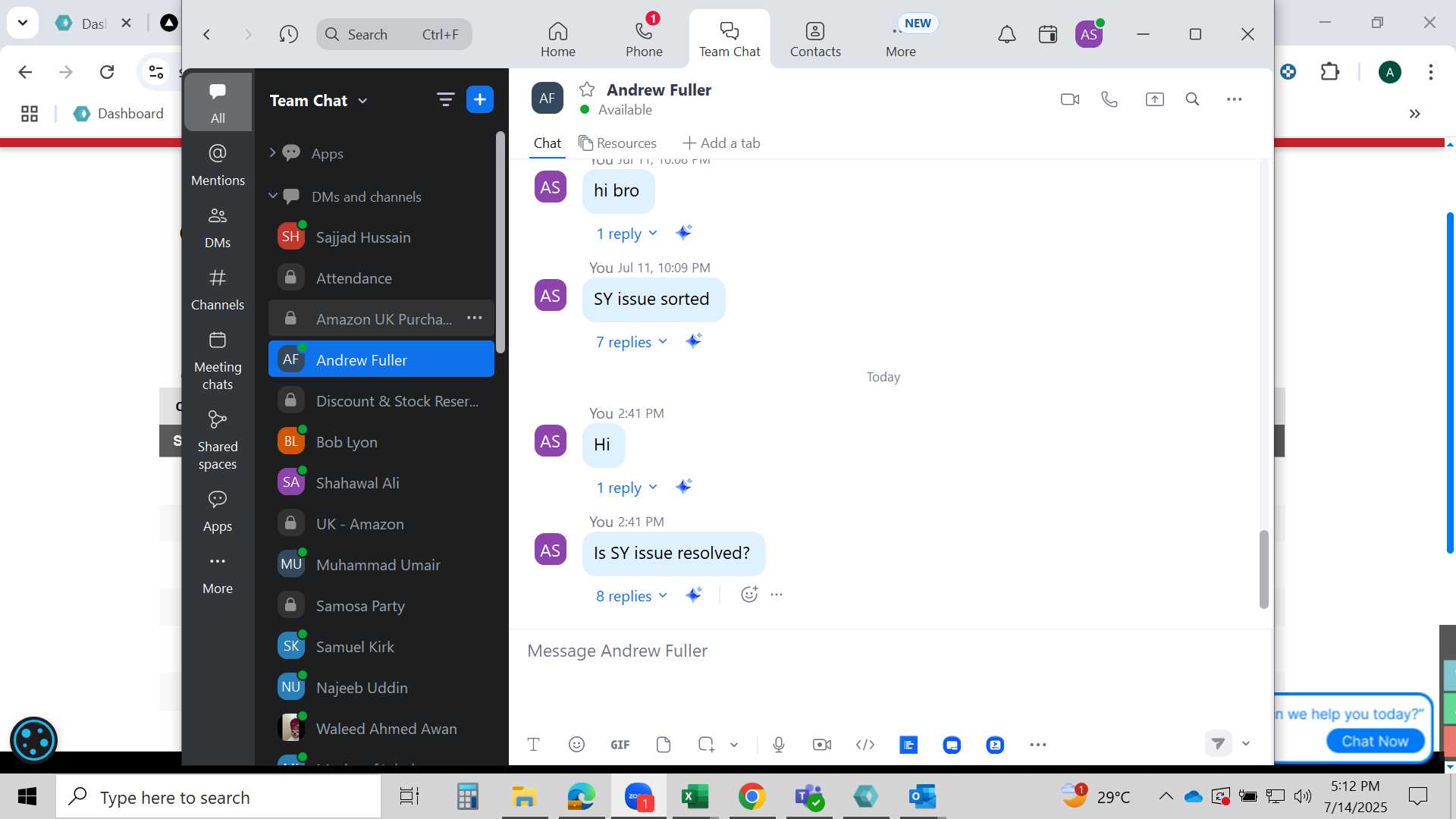Open Mentions in left sidebar
The image size is (1456, 819).
218,165
